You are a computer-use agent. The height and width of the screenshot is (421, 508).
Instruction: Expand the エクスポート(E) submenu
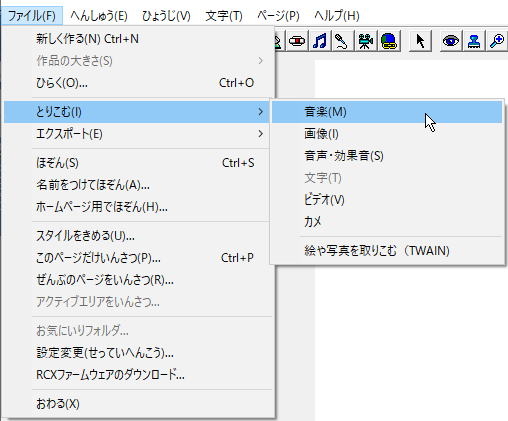[x=138, y=134]
